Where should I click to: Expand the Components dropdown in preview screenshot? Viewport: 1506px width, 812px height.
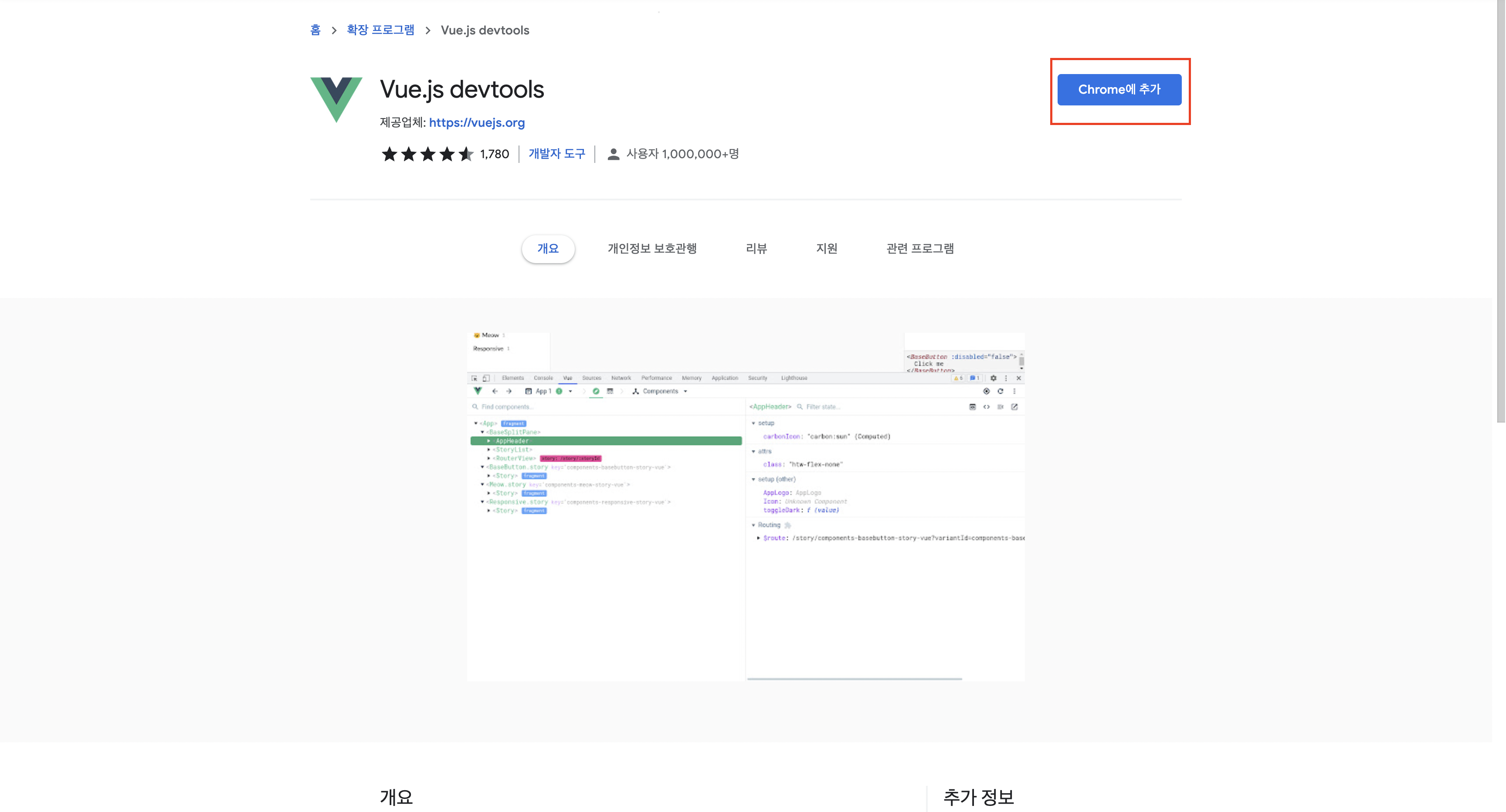685,392
